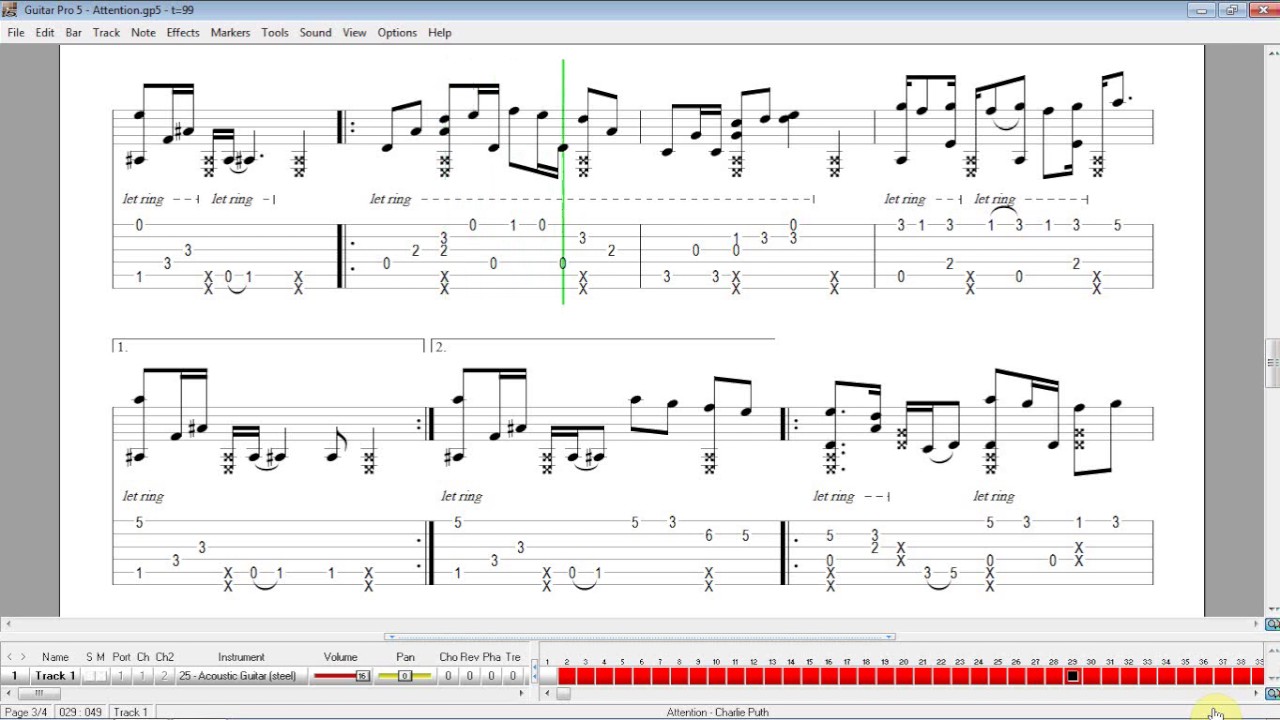The image size is (1280, 720).
Task: Click the Pha (phaser) value for Track 1
Action: [492, 676]
